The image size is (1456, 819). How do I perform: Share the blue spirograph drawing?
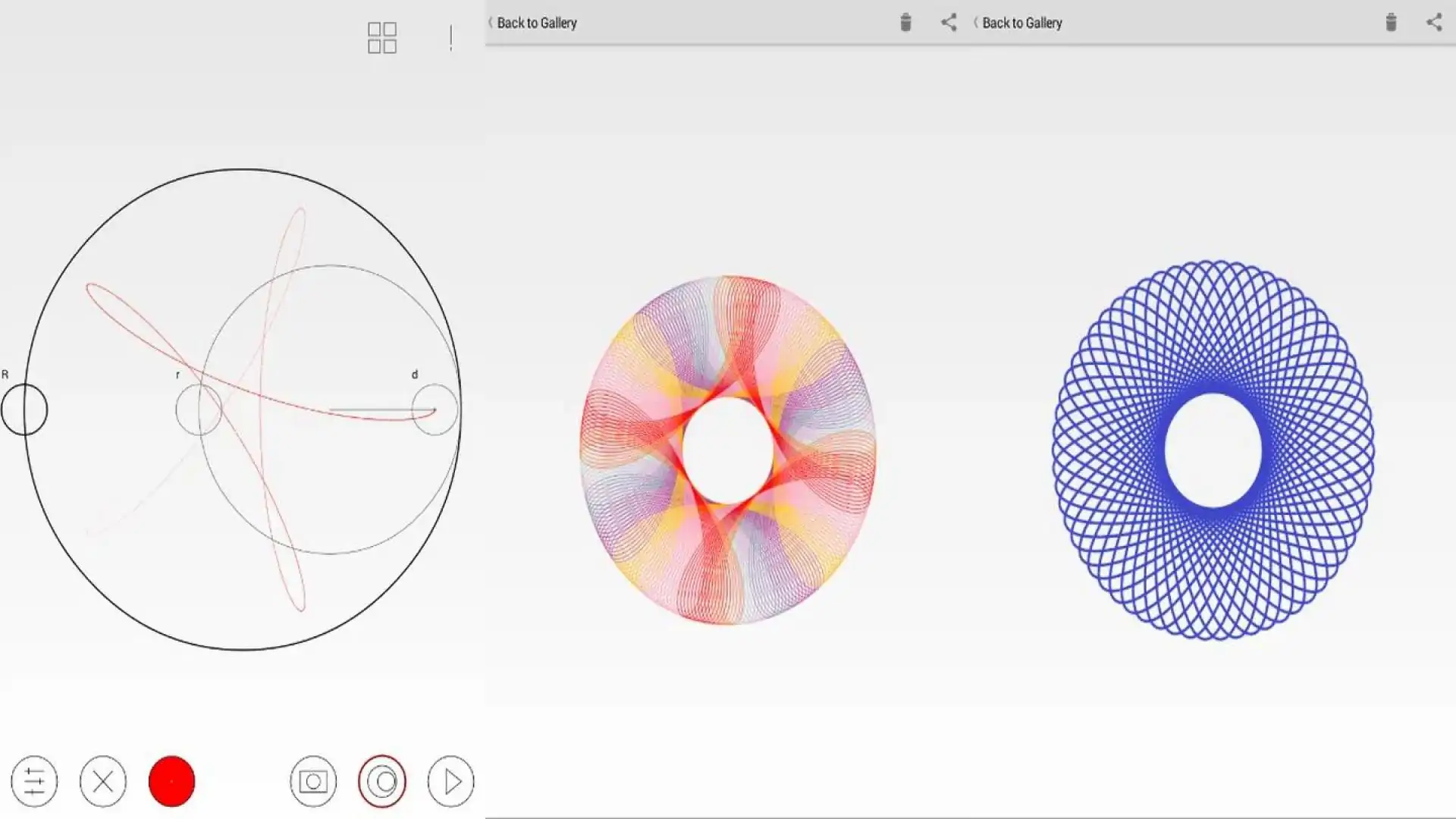[1434, 22]
